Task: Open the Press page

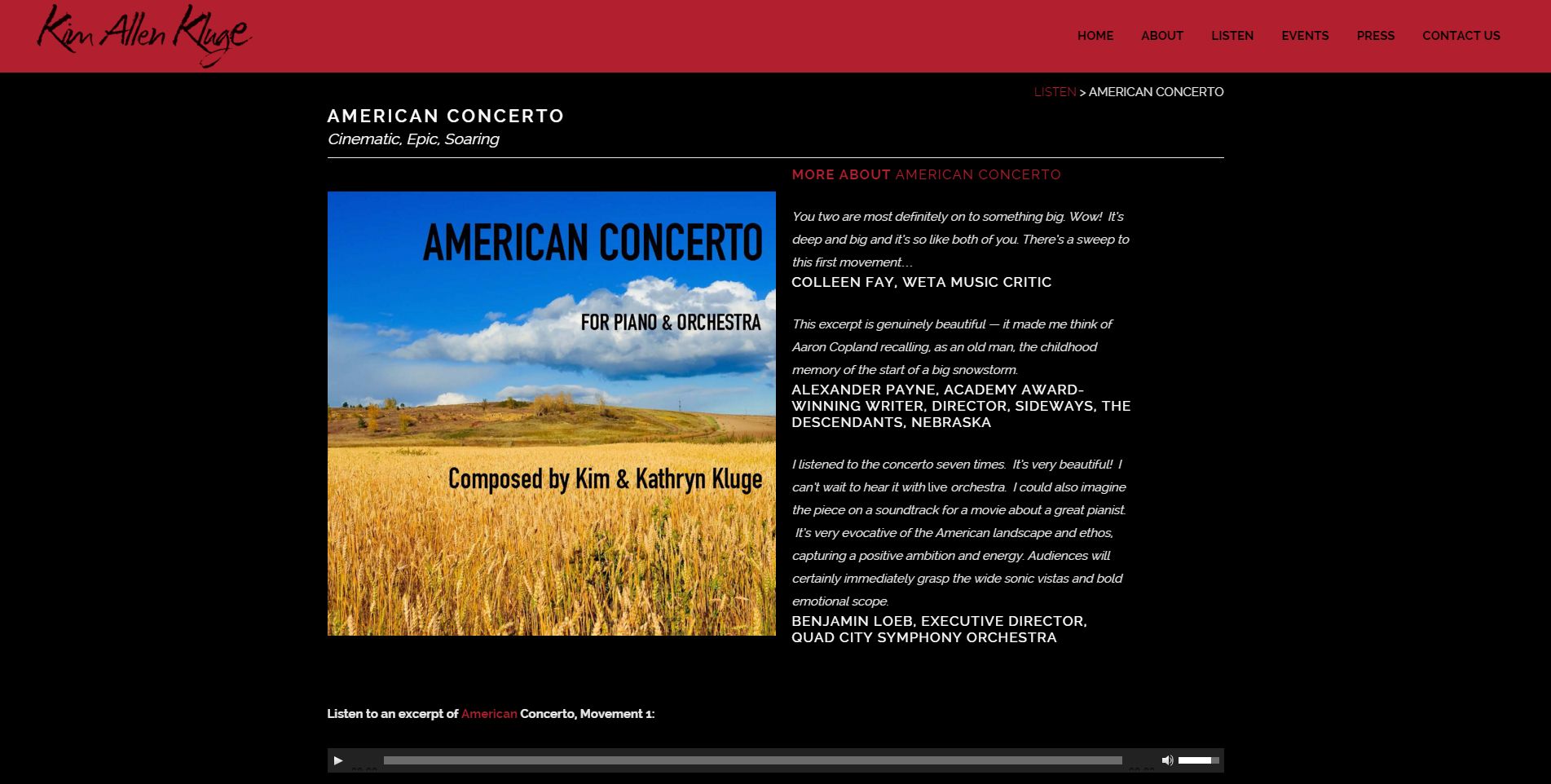Action: coord(1375,36)
